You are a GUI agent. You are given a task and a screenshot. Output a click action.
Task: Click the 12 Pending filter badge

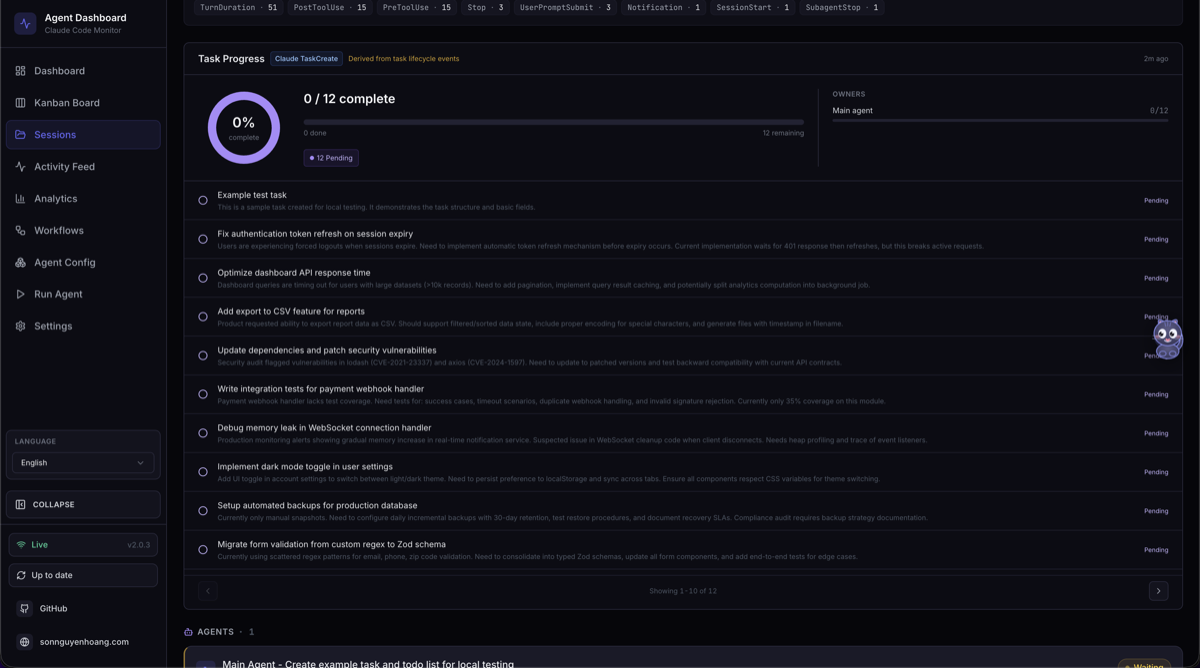point(331,158)
